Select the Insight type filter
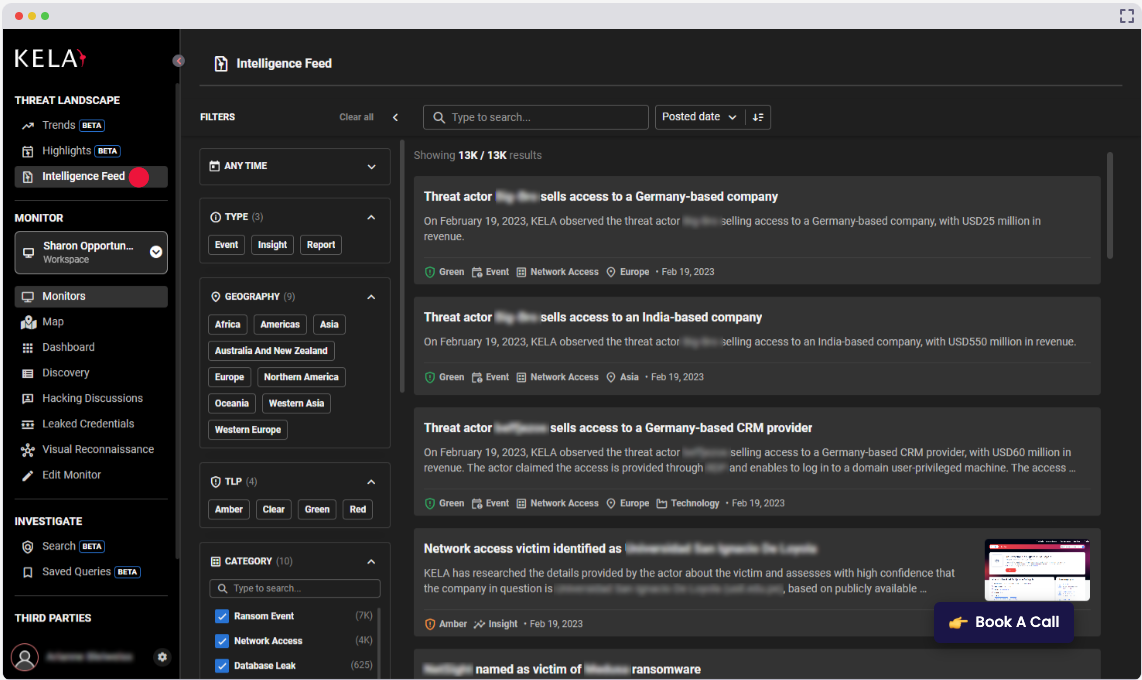The height and width of the screenshot is (680, 1142). [272, 244]
